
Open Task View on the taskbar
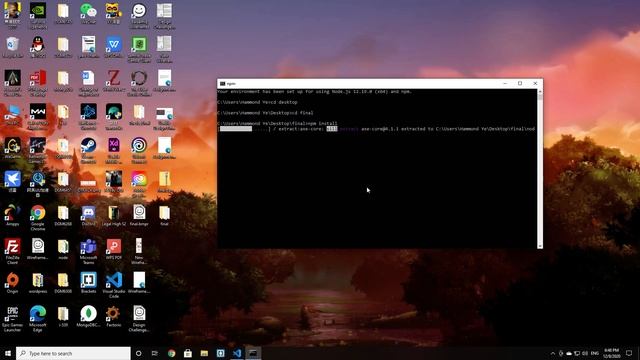point(155,353)
